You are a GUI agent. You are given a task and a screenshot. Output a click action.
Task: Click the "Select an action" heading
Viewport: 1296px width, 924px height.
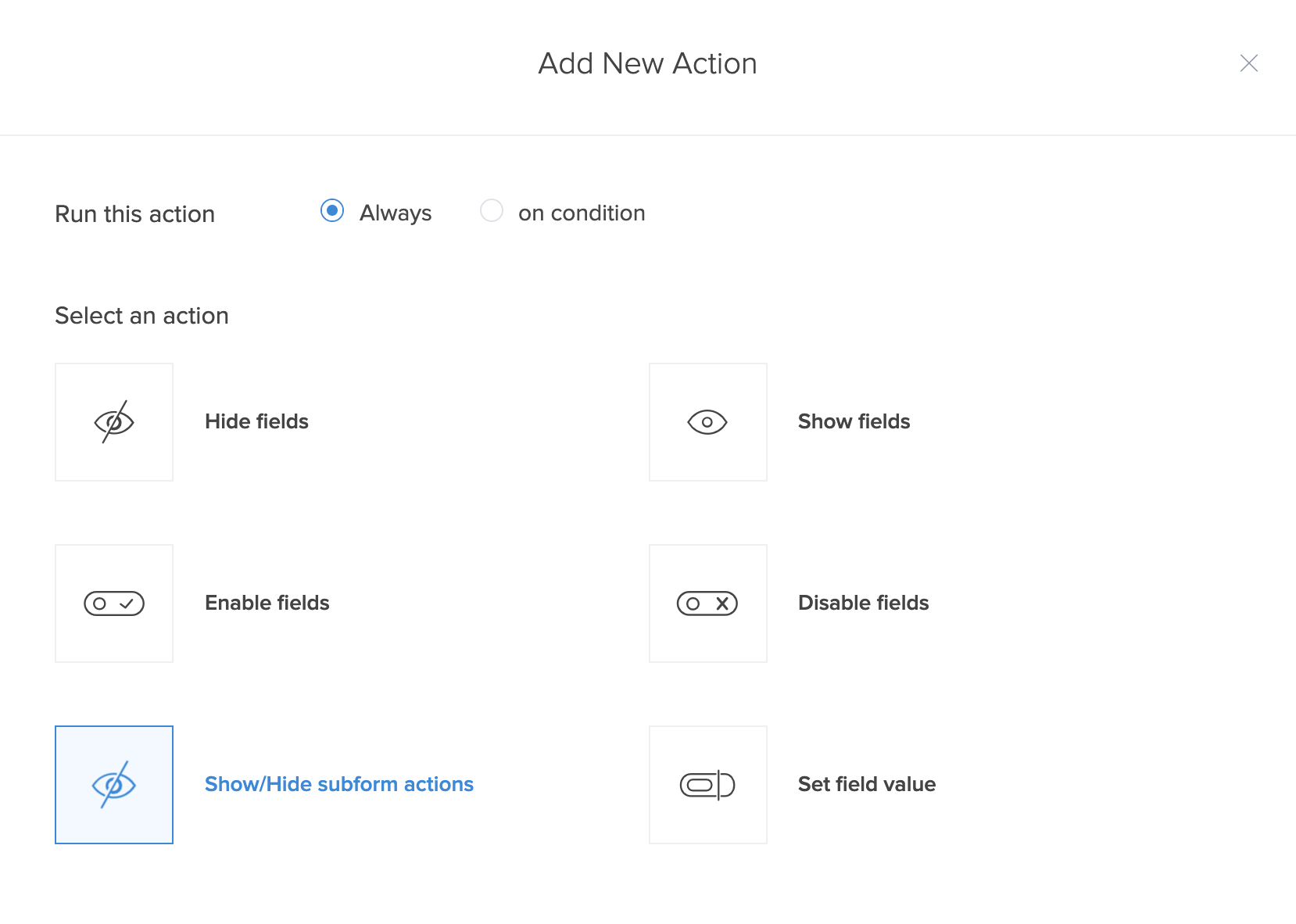point(141,316)
